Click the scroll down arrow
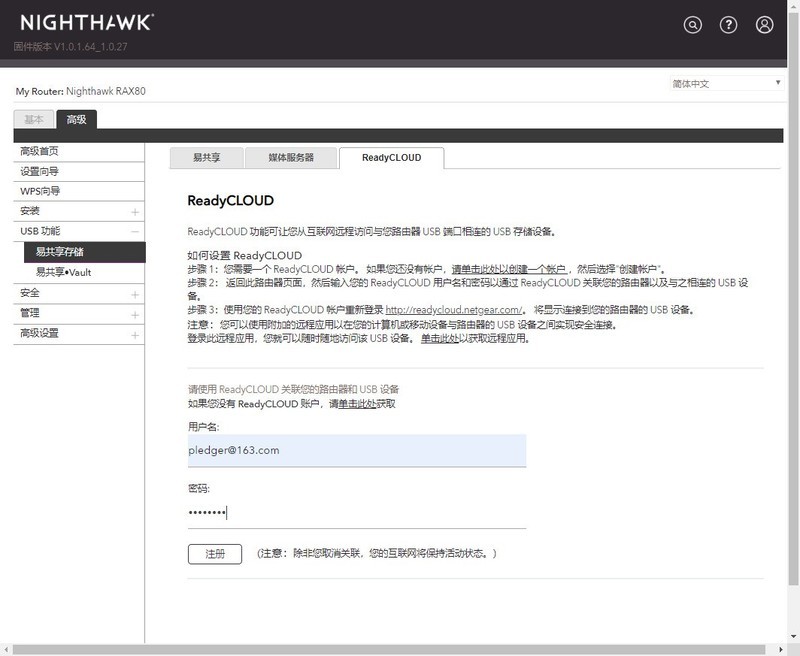Image resolution: width=800 pixels, height=656 pixels. coord(793,637)
